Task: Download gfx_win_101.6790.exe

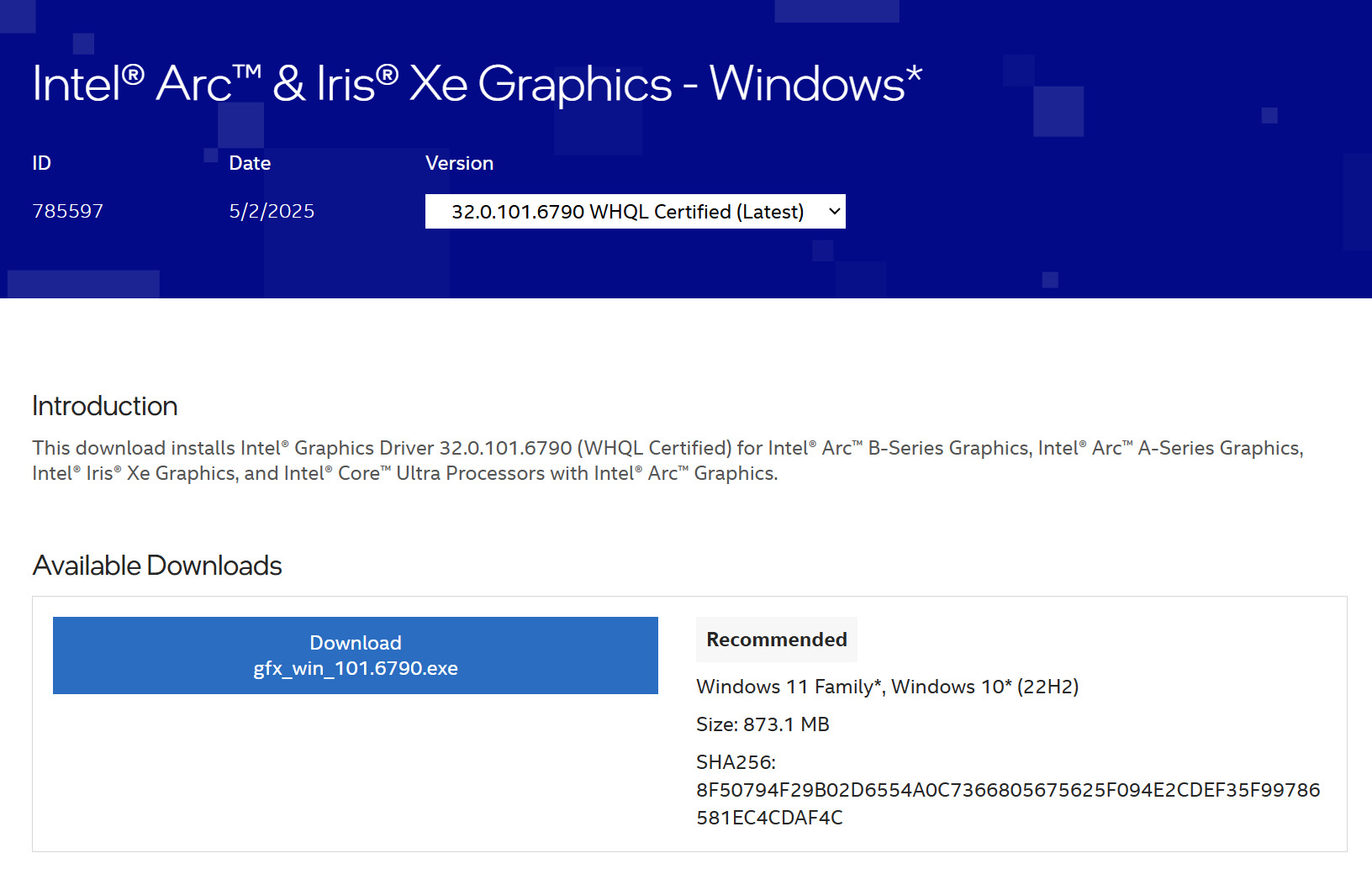Action: (x=356, y=655)
